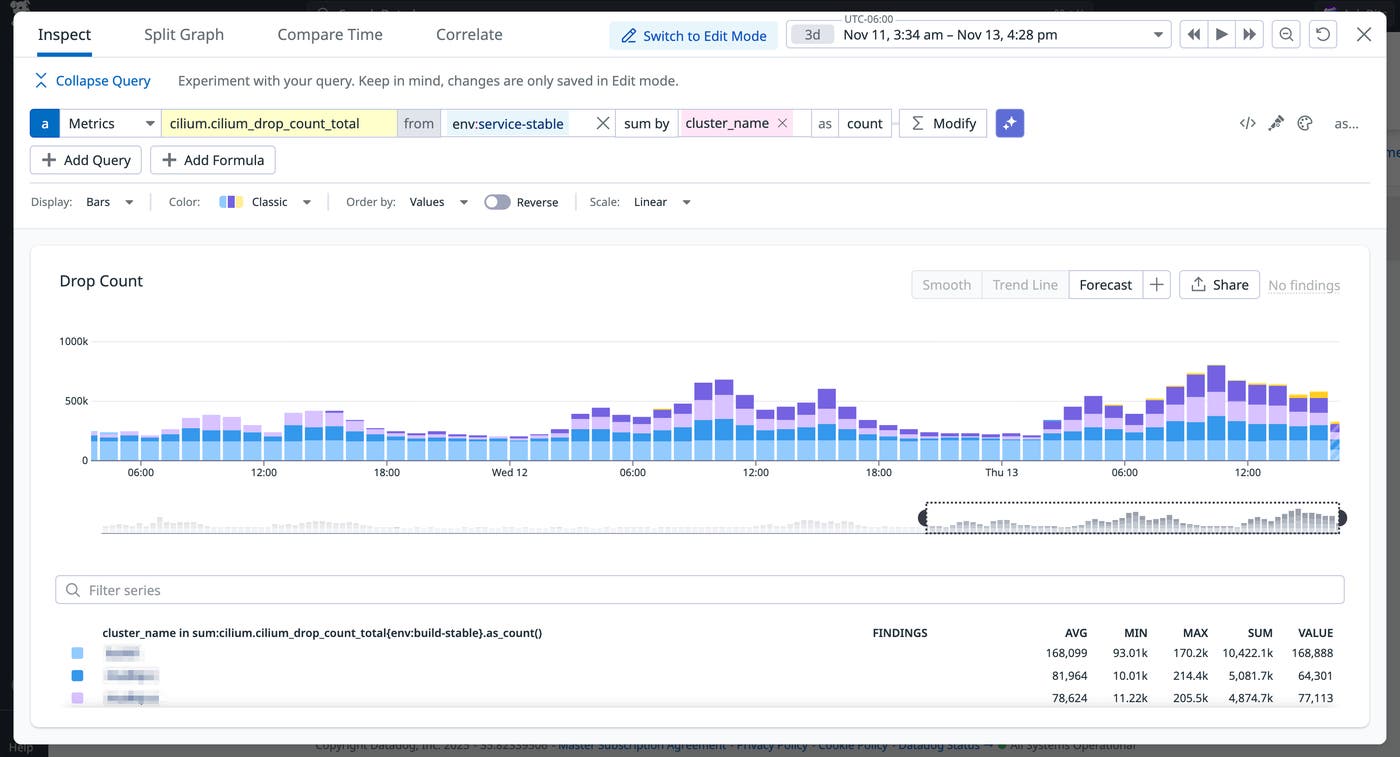1400x757 pixels.
Task: Expand the time range selector dropdown
Action: [1157, 33]
